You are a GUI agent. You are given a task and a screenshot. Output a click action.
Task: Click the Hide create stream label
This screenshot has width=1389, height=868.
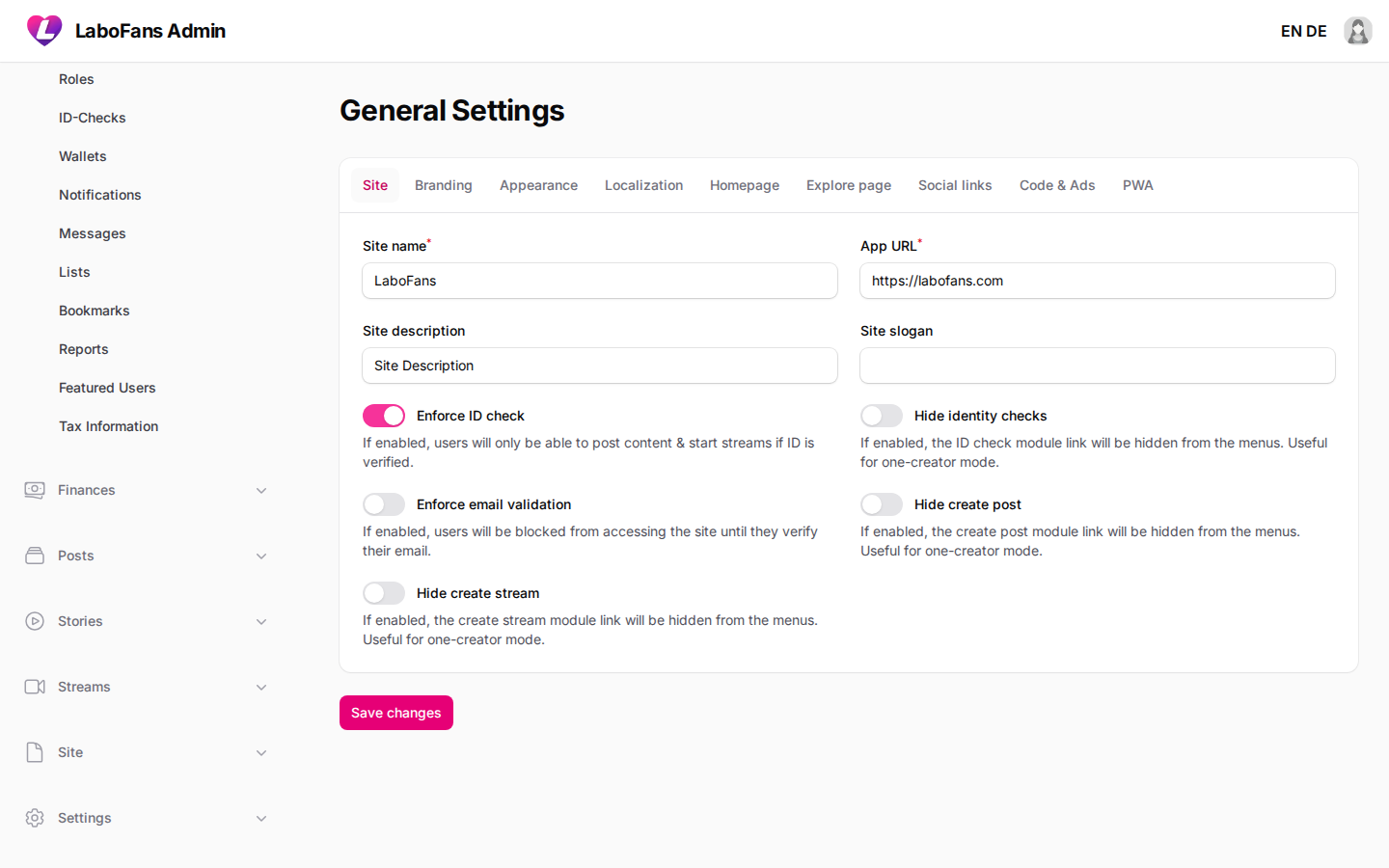coord(478,593)
